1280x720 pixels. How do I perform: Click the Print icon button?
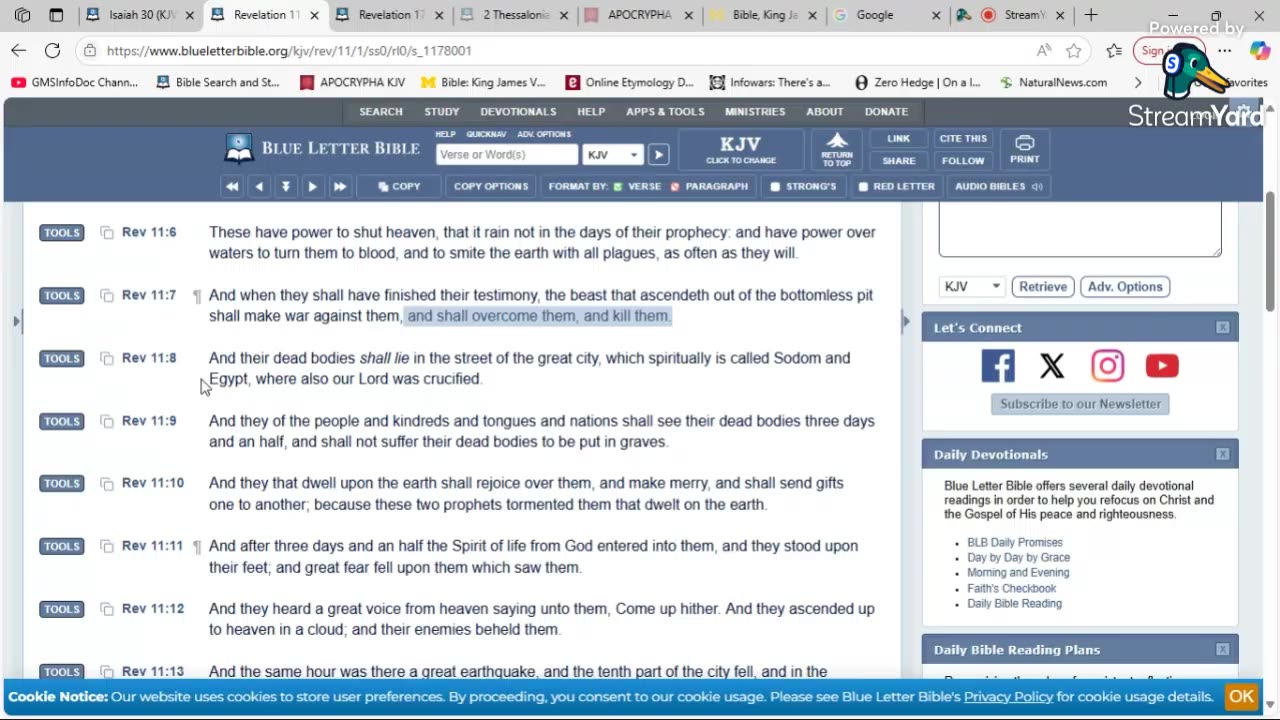click(x=1024, y=149)
